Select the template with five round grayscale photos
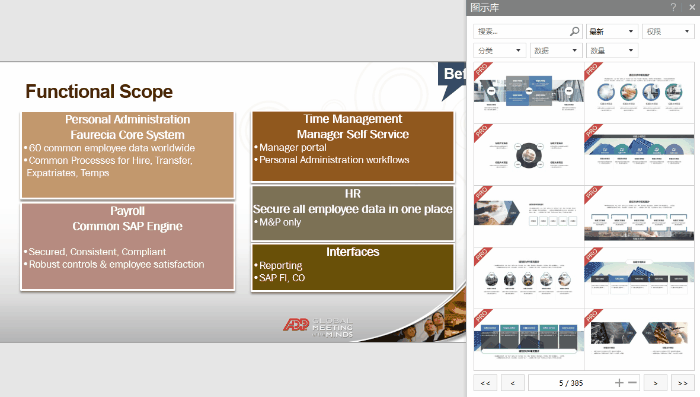Screen dimensions: 700x397 coord(529,278)
